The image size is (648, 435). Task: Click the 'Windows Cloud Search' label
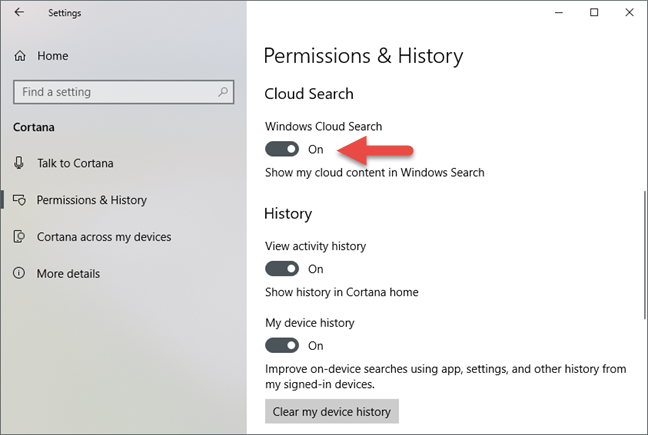click(x=323, y=126)
